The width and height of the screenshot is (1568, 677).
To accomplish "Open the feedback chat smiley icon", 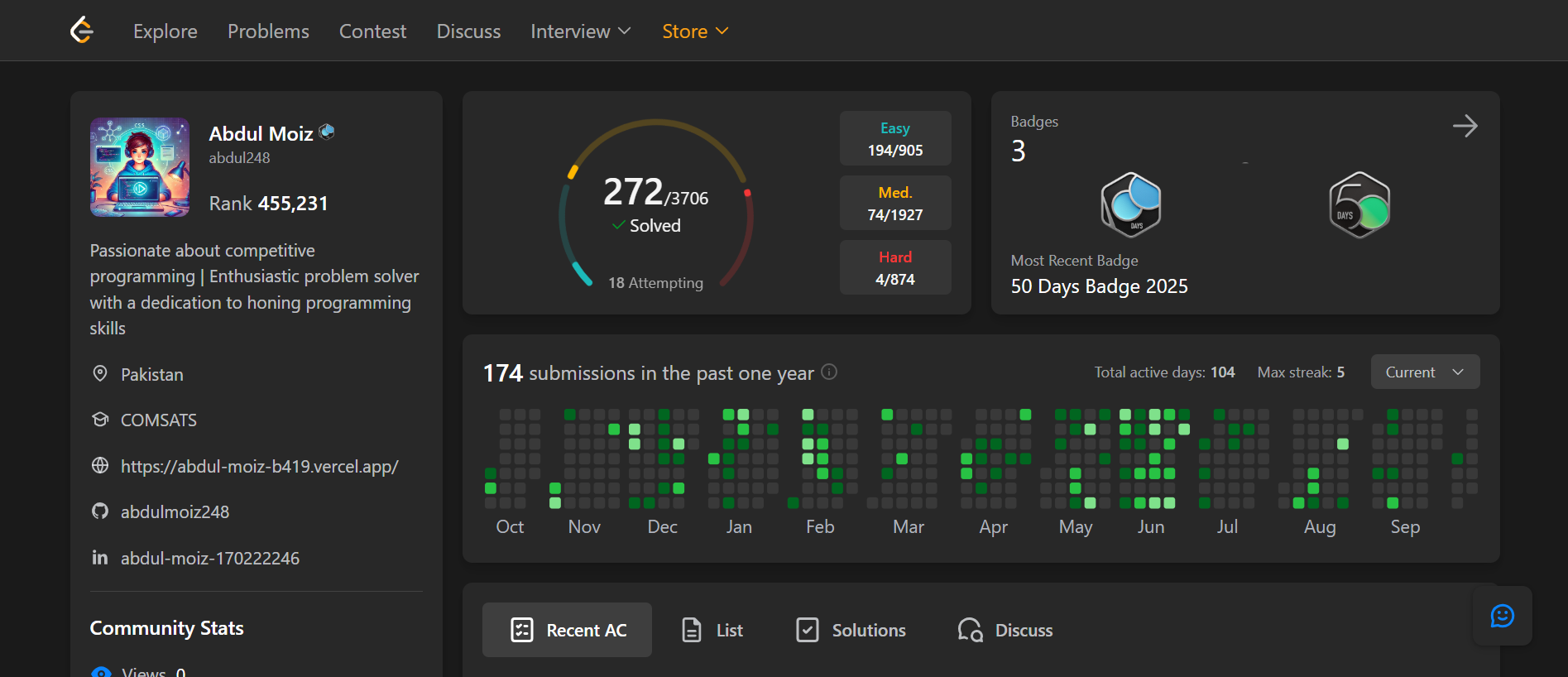I will (1502, 616).
